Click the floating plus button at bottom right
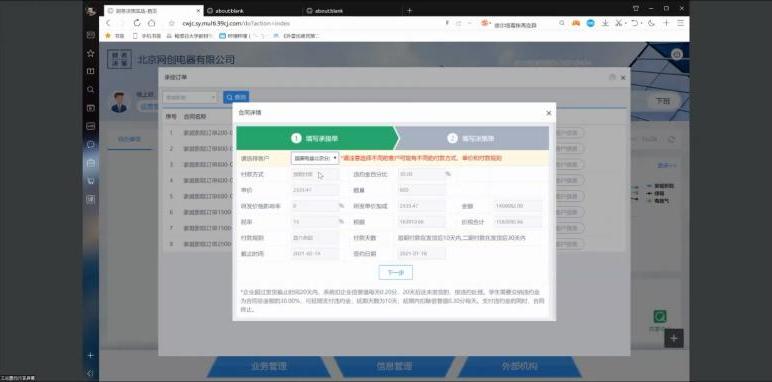772x382 pixels. (674, 338)
